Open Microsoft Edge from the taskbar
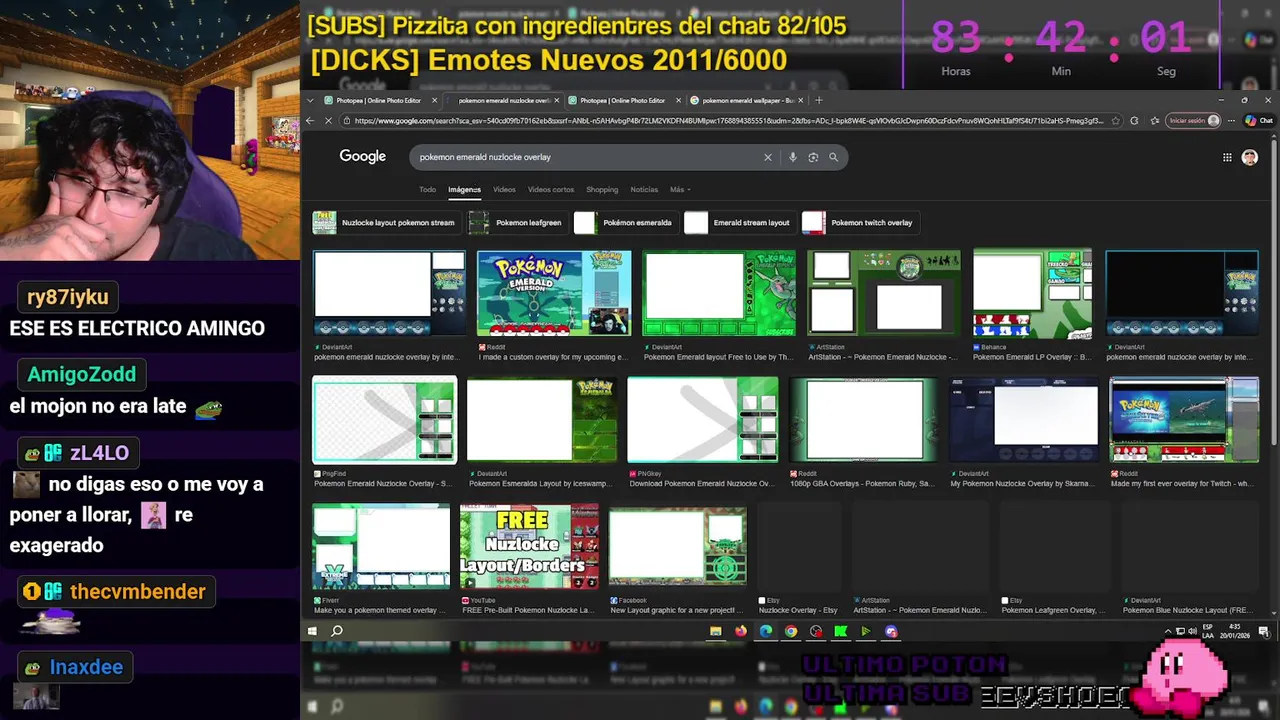The image size is (1280, 720). click(x=766, y=631)
